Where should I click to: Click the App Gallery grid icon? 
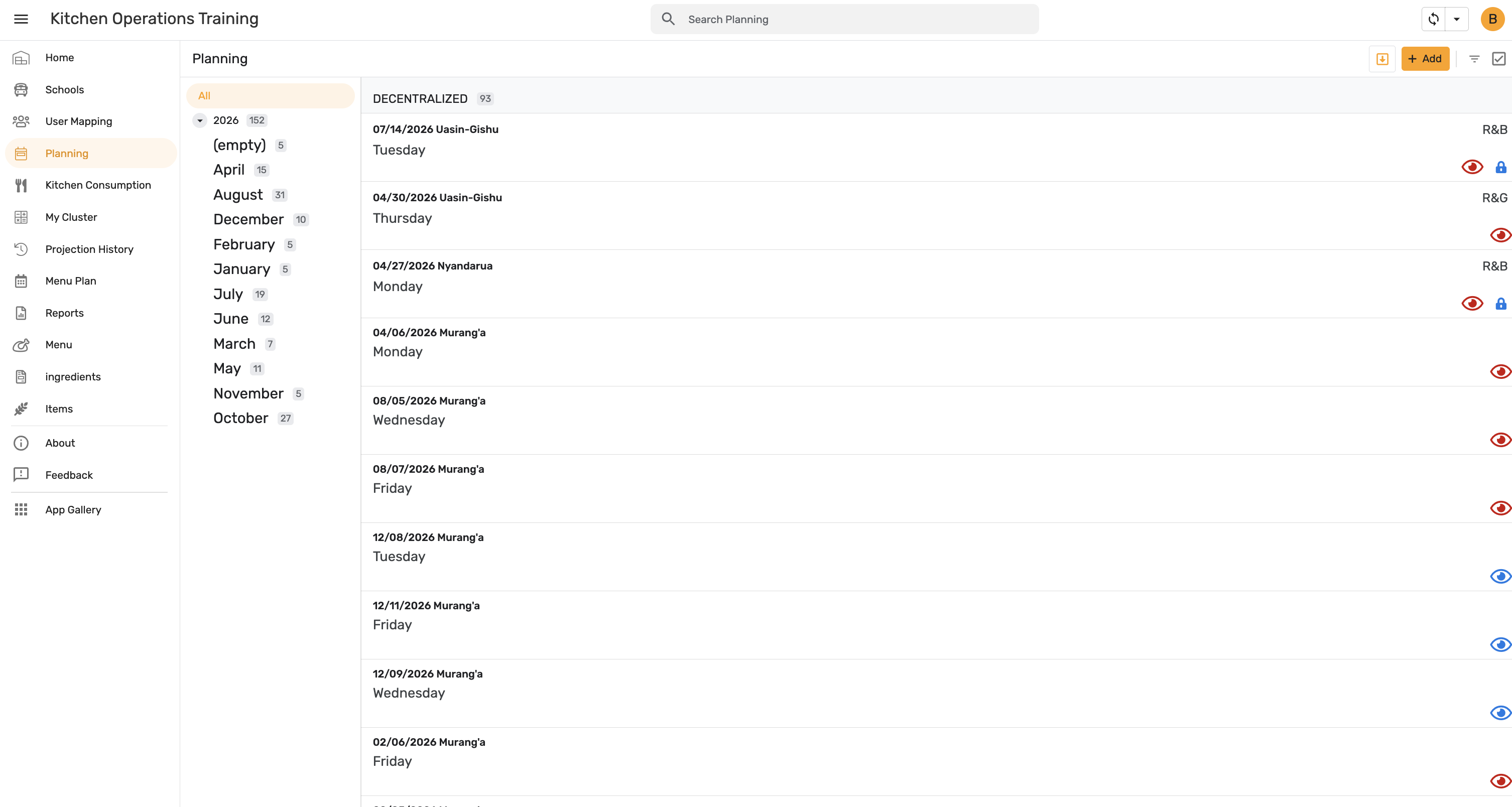pos(21,509)
